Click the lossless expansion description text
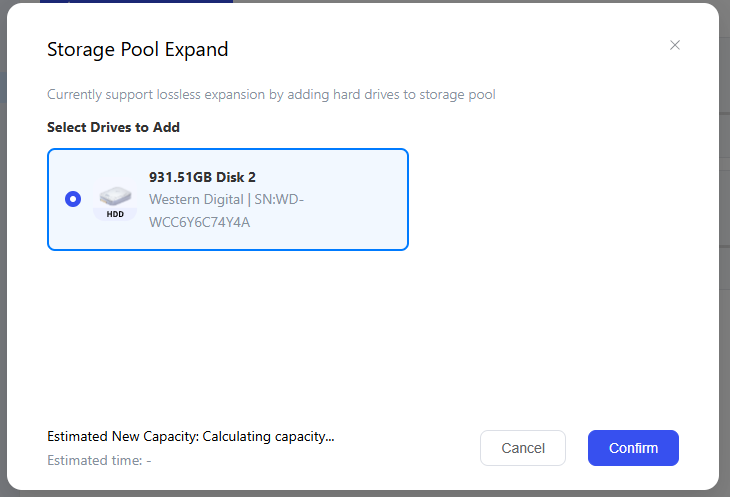The image size is (730, 497). pyautogui.click(x=271, y=94)
